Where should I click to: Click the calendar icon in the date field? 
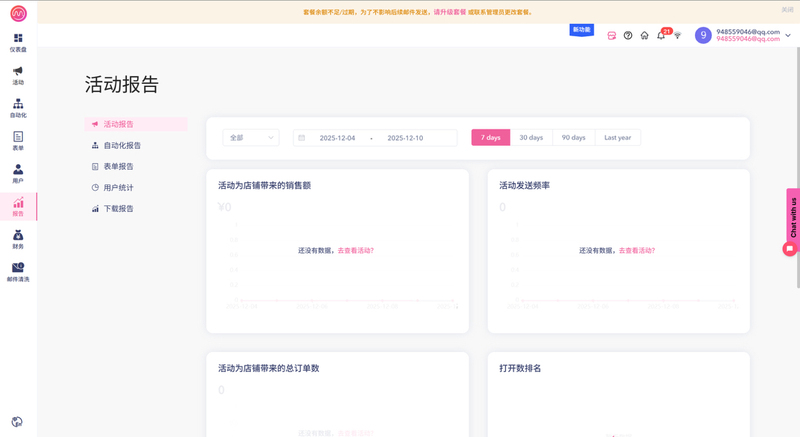click(x=302, y=138)
